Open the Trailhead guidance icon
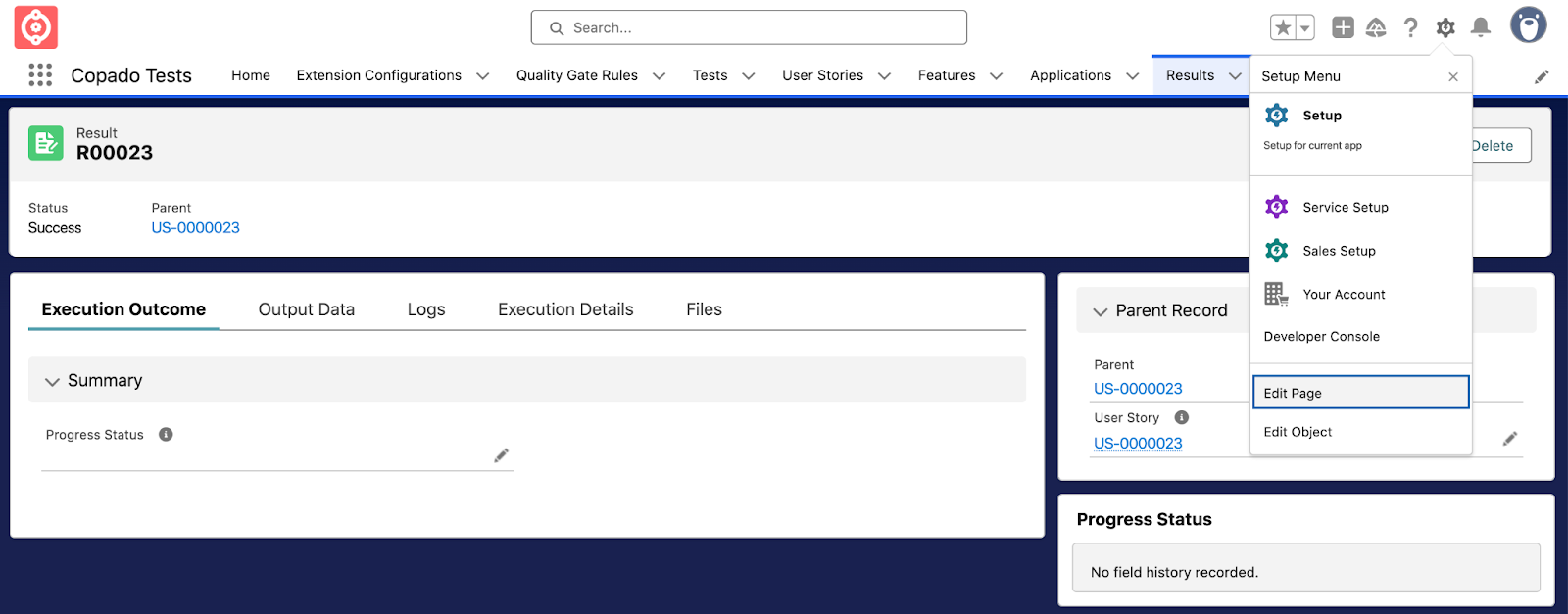Screen dimensions: 1568x614 point(1376,27)
